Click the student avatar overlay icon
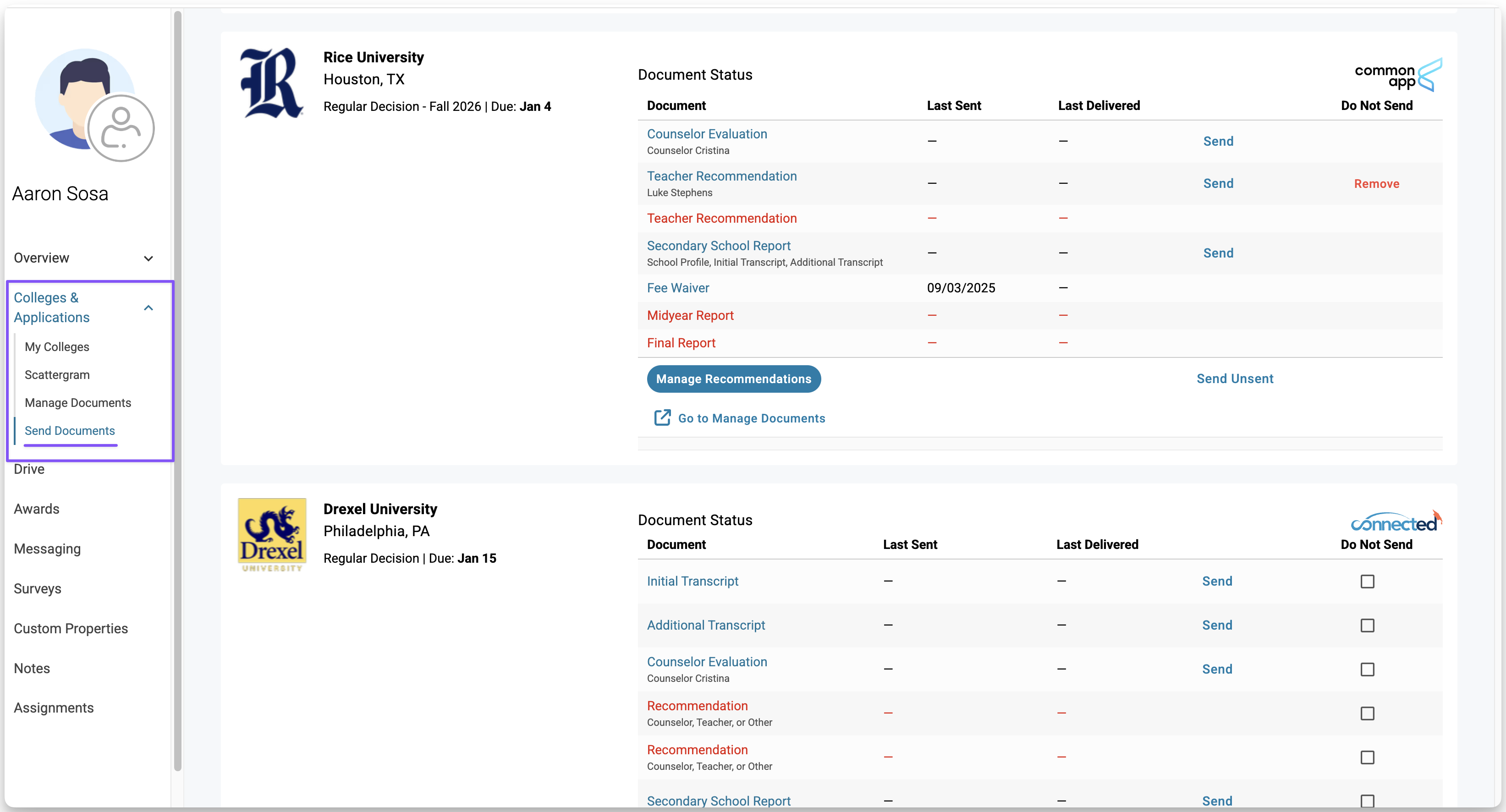Screen dimensions: 1506x812 (x=121, y=128)
